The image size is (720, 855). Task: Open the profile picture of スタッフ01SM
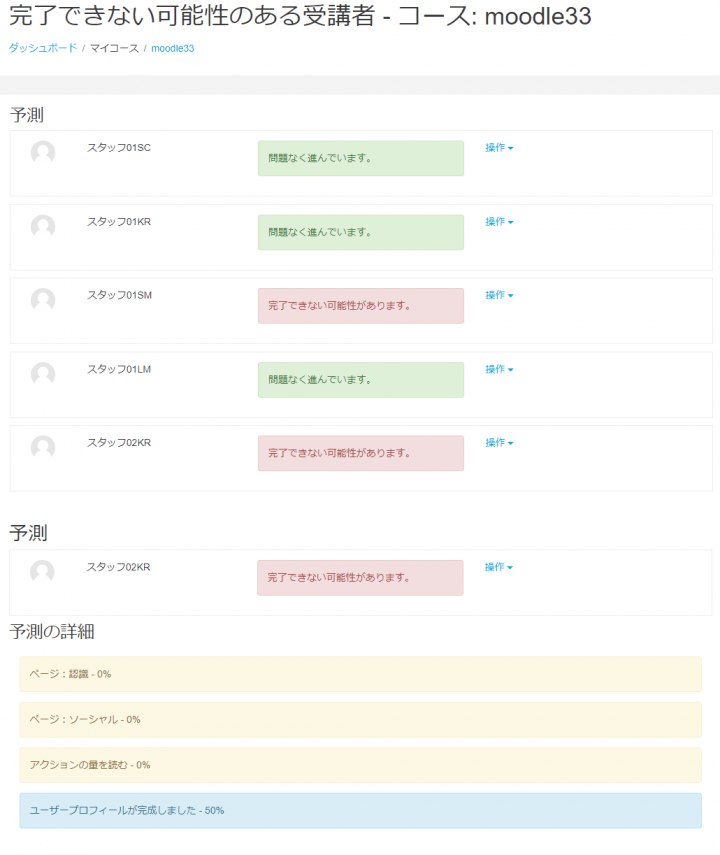(x=43, y=300)
